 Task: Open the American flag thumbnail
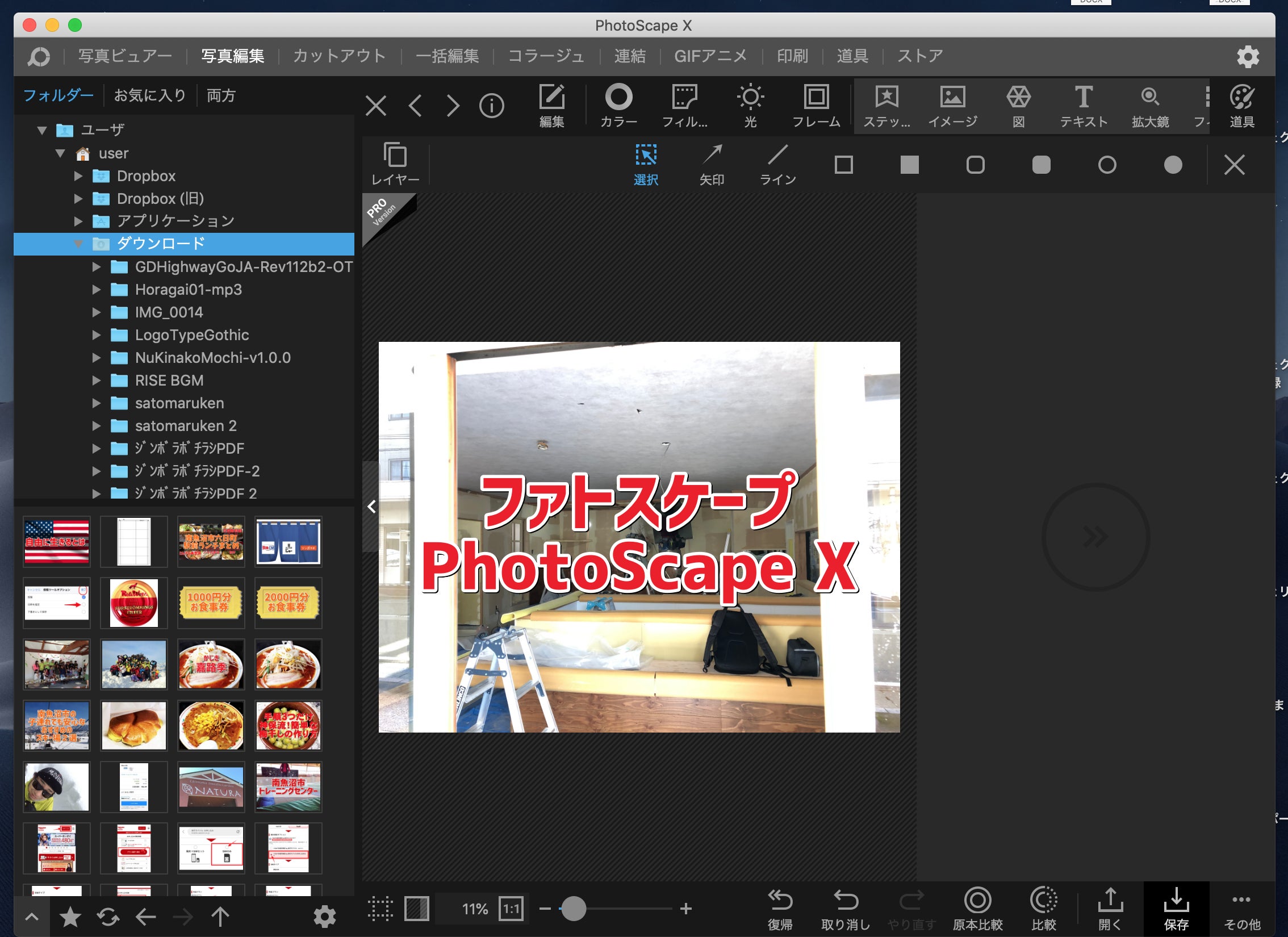[57, 542]
